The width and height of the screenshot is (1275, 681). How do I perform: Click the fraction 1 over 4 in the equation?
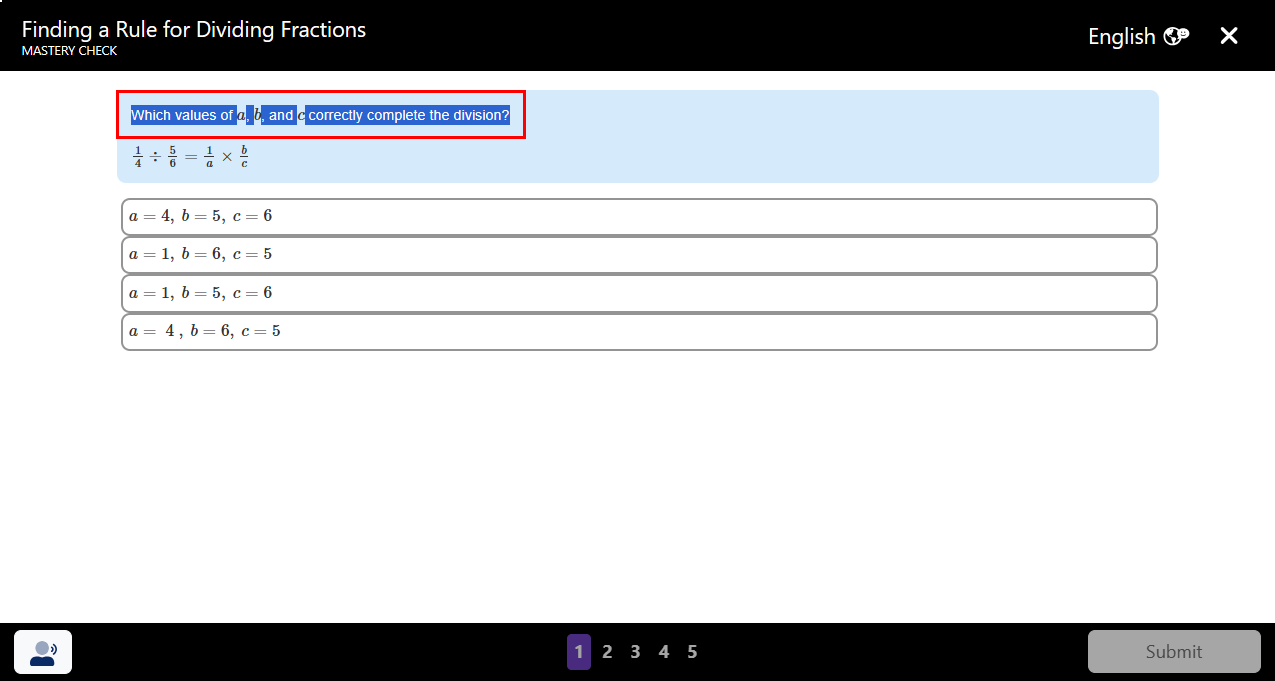point(138,157)
